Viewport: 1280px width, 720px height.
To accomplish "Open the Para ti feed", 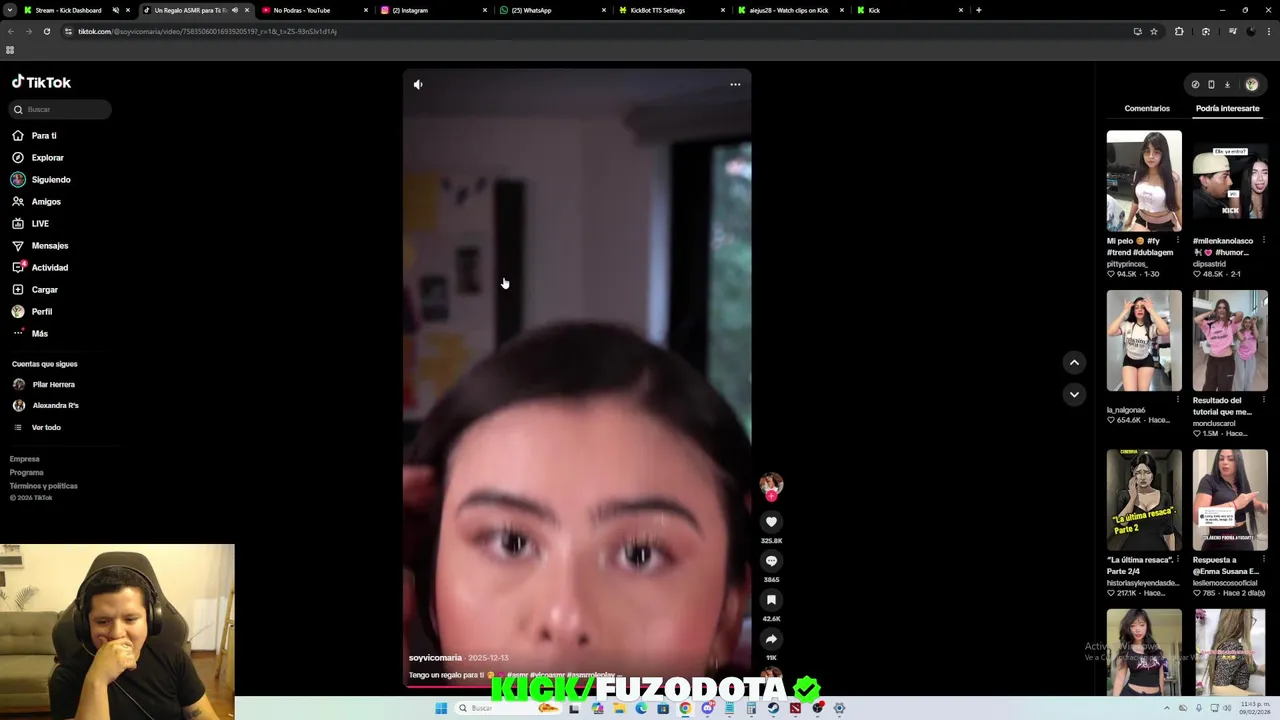I will (43, 136).
